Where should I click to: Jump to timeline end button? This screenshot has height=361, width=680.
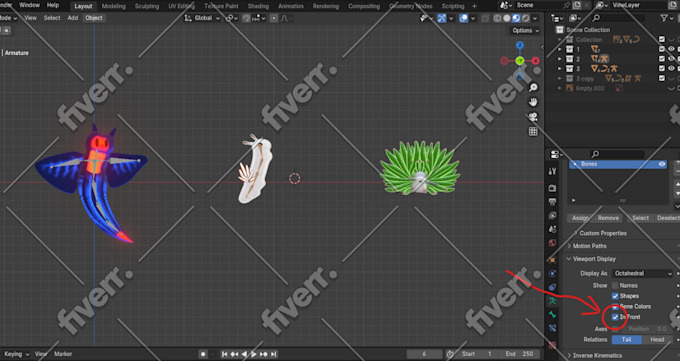click(274, 354)
